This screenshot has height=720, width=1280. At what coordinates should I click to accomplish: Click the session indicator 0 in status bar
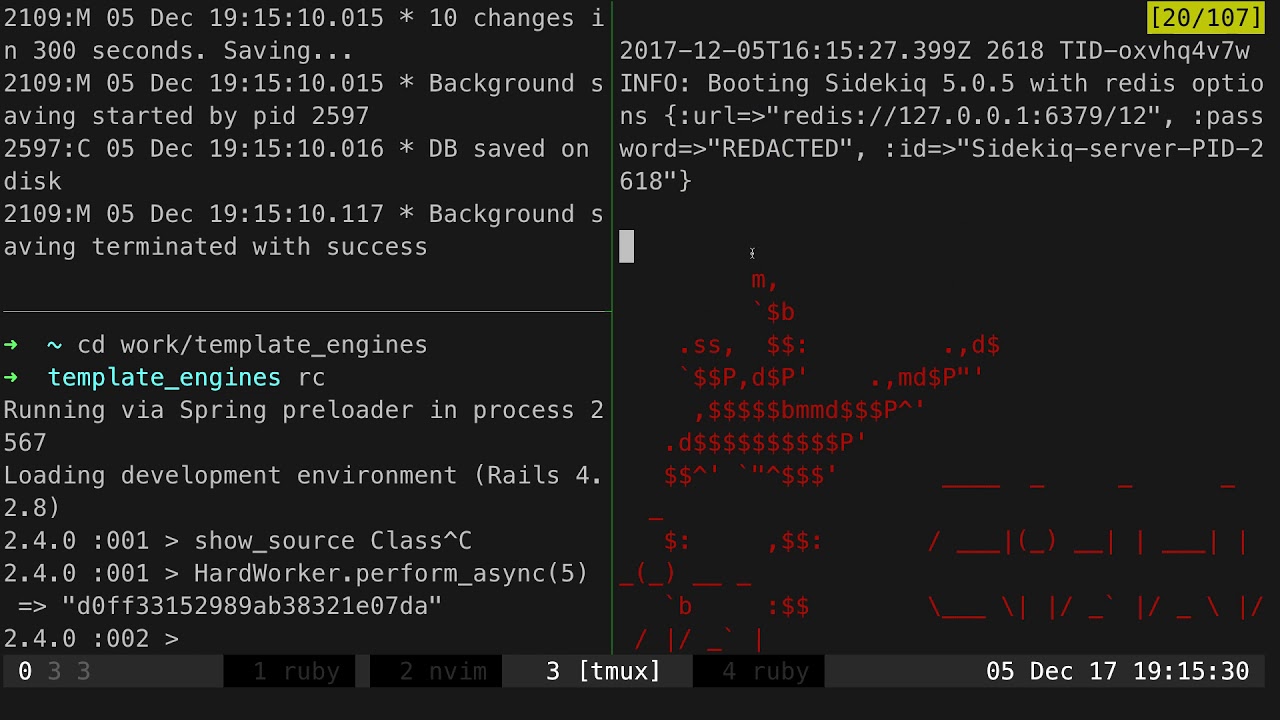click(25, 671)
